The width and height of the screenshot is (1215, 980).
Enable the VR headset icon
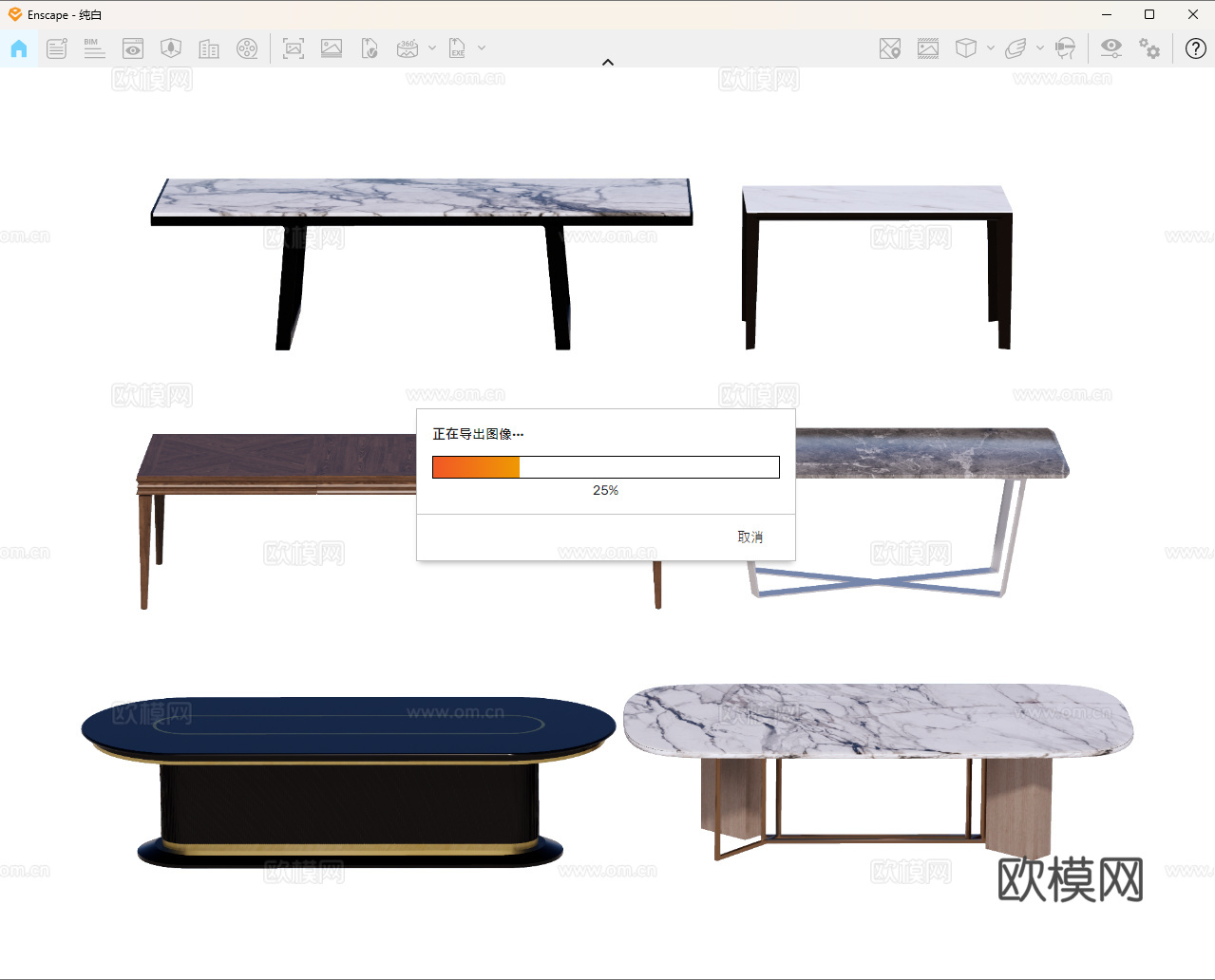click(x=1066, y=48)
